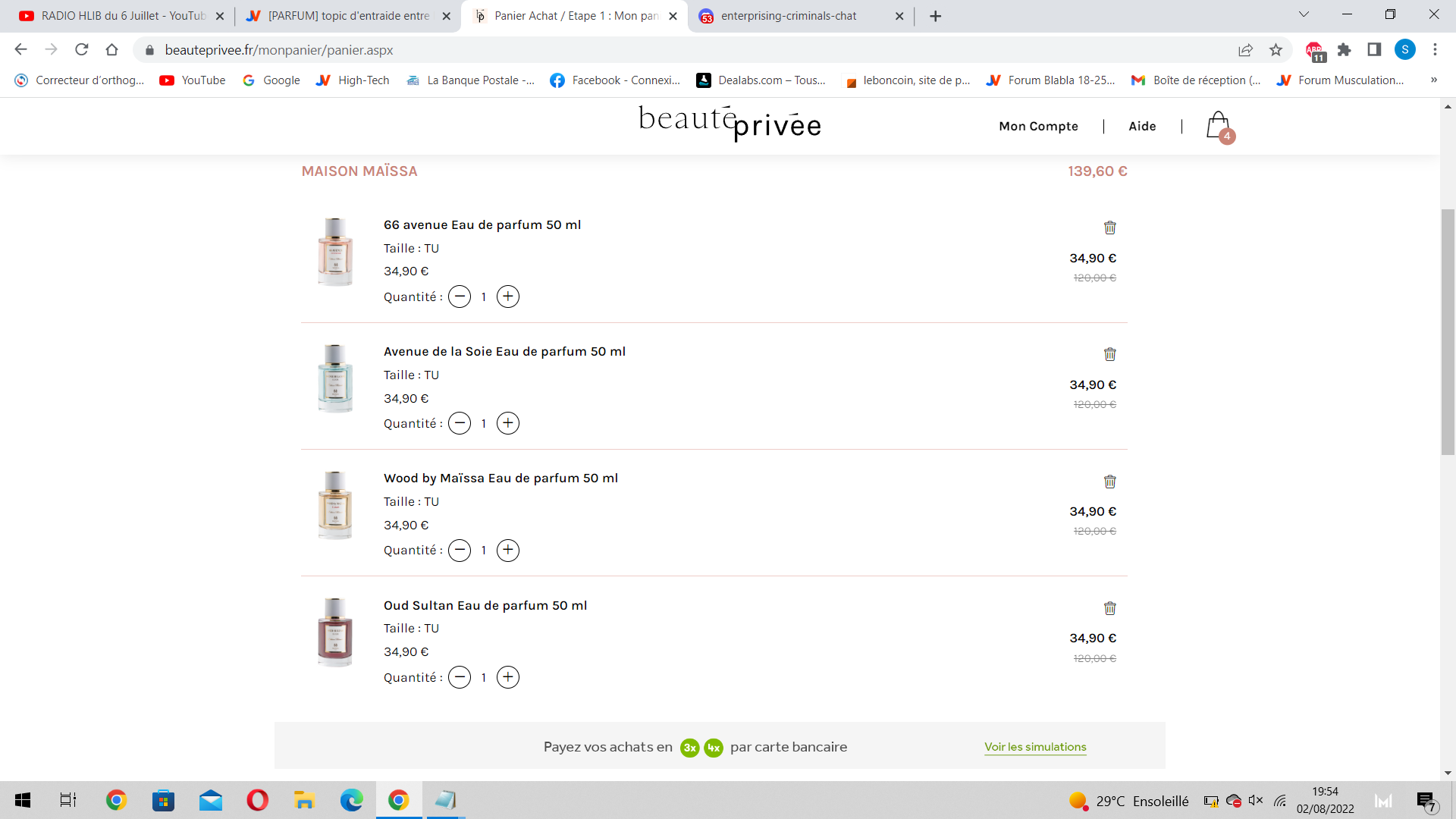Bookmark this page with the star icon

pos(1276,50)
